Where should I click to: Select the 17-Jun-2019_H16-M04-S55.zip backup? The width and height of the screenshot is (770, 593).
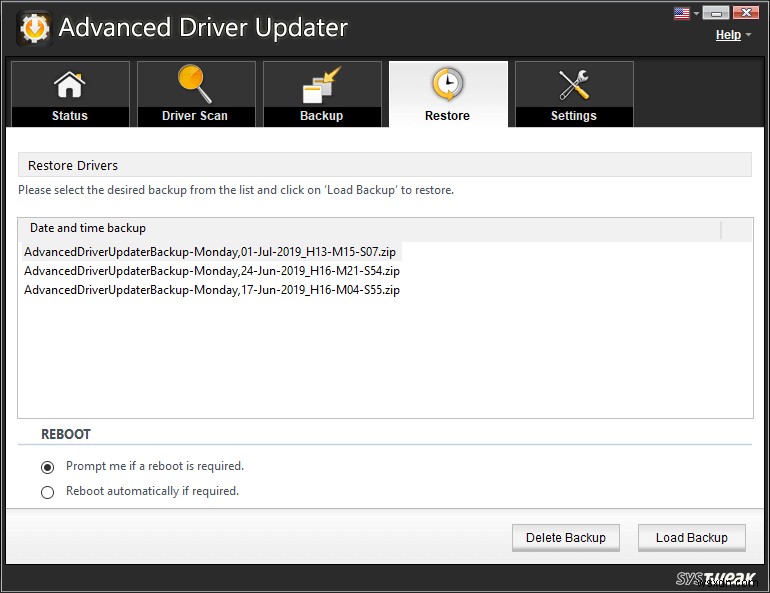pyautogui.click(x=212, y=290)
